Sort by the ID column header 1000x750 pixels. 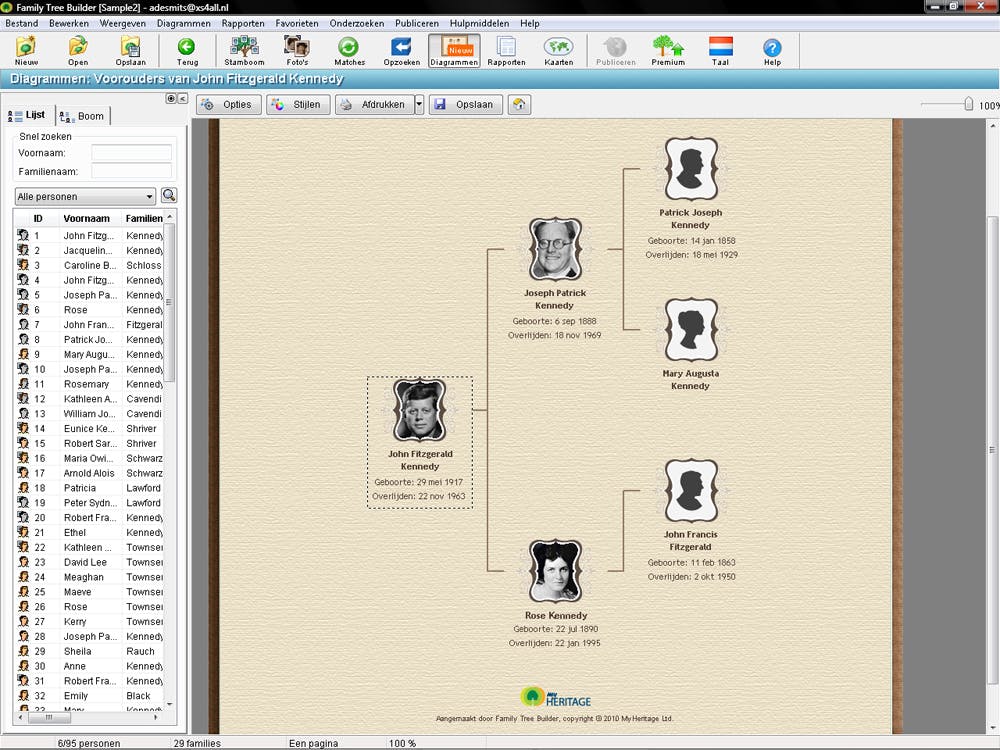pyautogui.click(x=37, y=218)
